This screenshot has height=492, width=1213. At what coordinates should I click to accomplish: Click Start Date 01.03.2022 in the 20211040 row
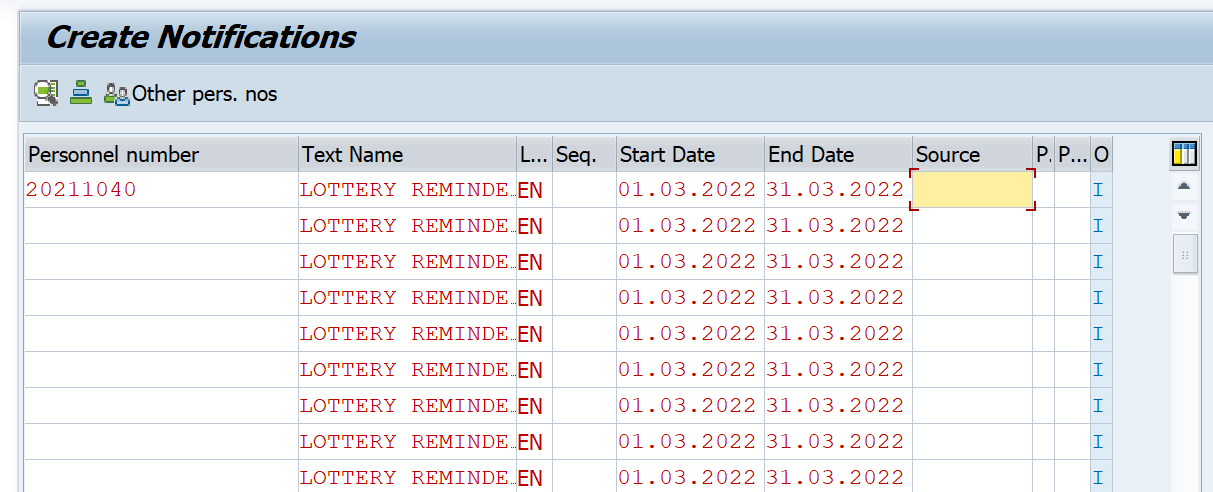click(690, 190)
